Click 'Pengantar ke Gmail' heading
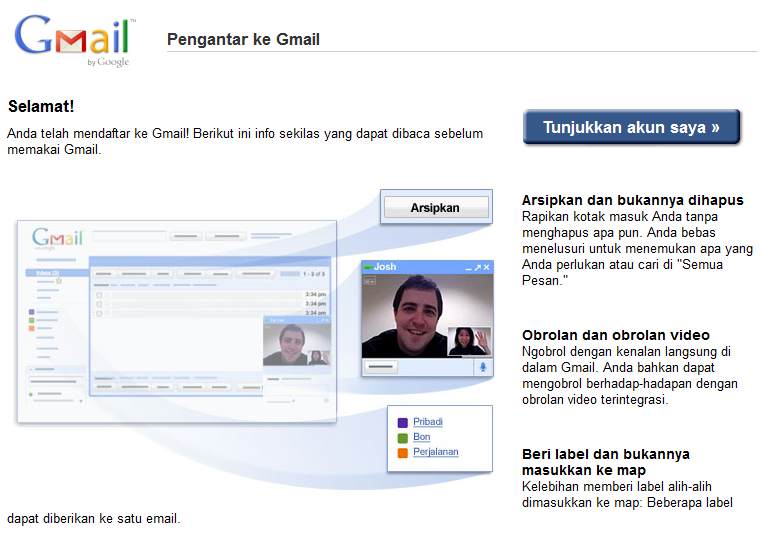This screenshot has width=762, height=538. 243,39
